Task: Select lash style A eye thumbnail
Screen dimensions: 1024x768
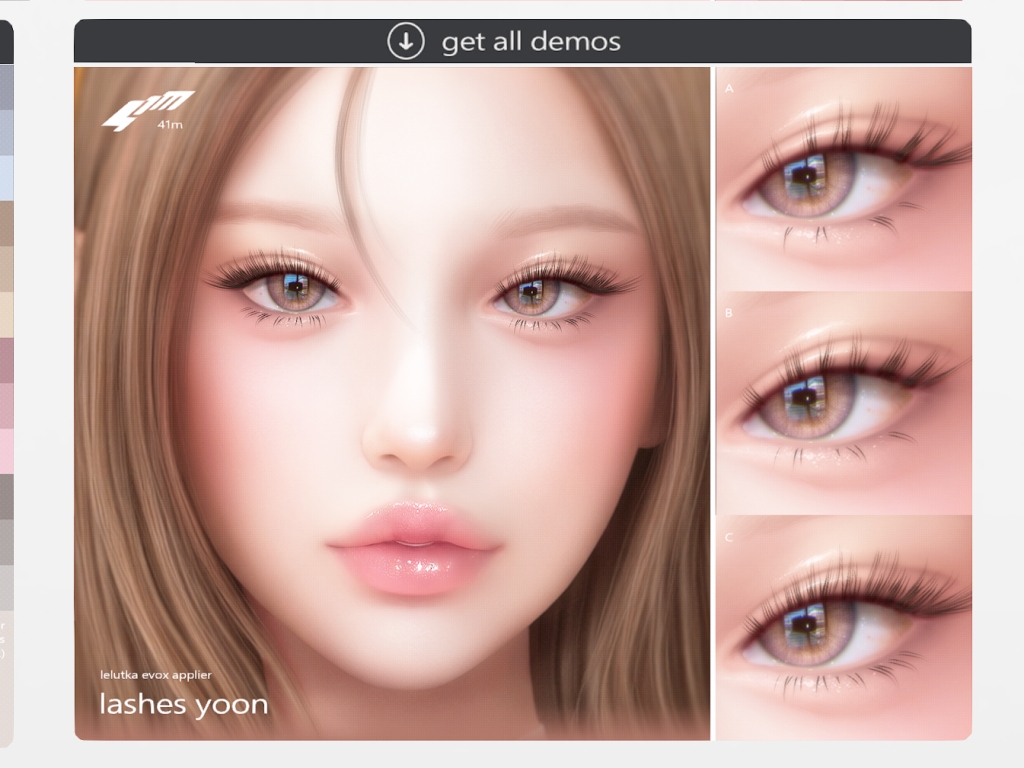Action: (843, 178)
